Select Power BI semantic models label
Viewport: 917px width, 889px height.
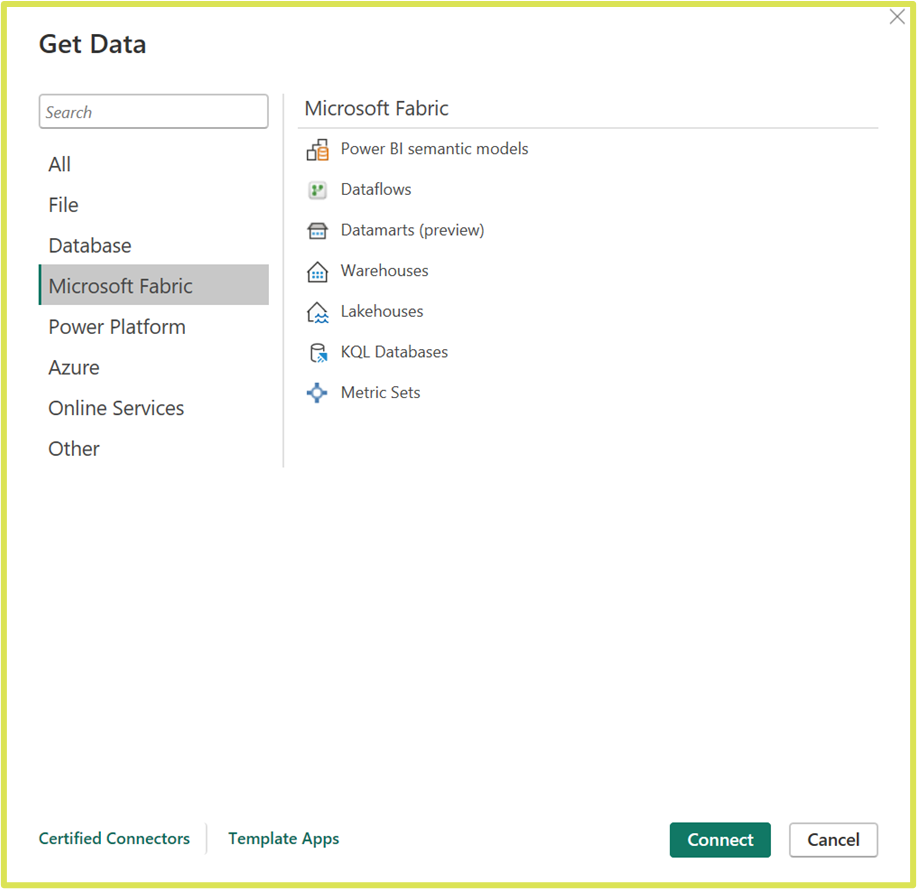(435, 149)
